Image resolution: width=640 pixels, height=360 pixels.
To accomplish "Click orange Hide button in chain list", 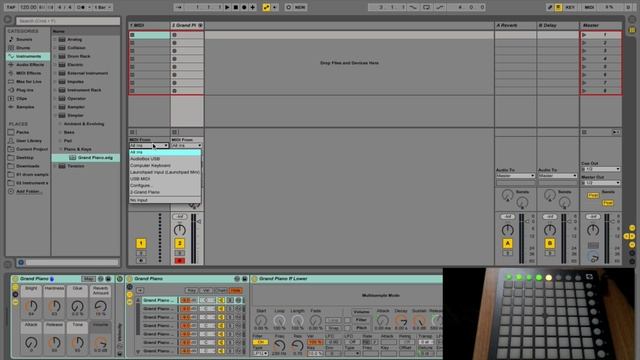I will coord(236,291).
